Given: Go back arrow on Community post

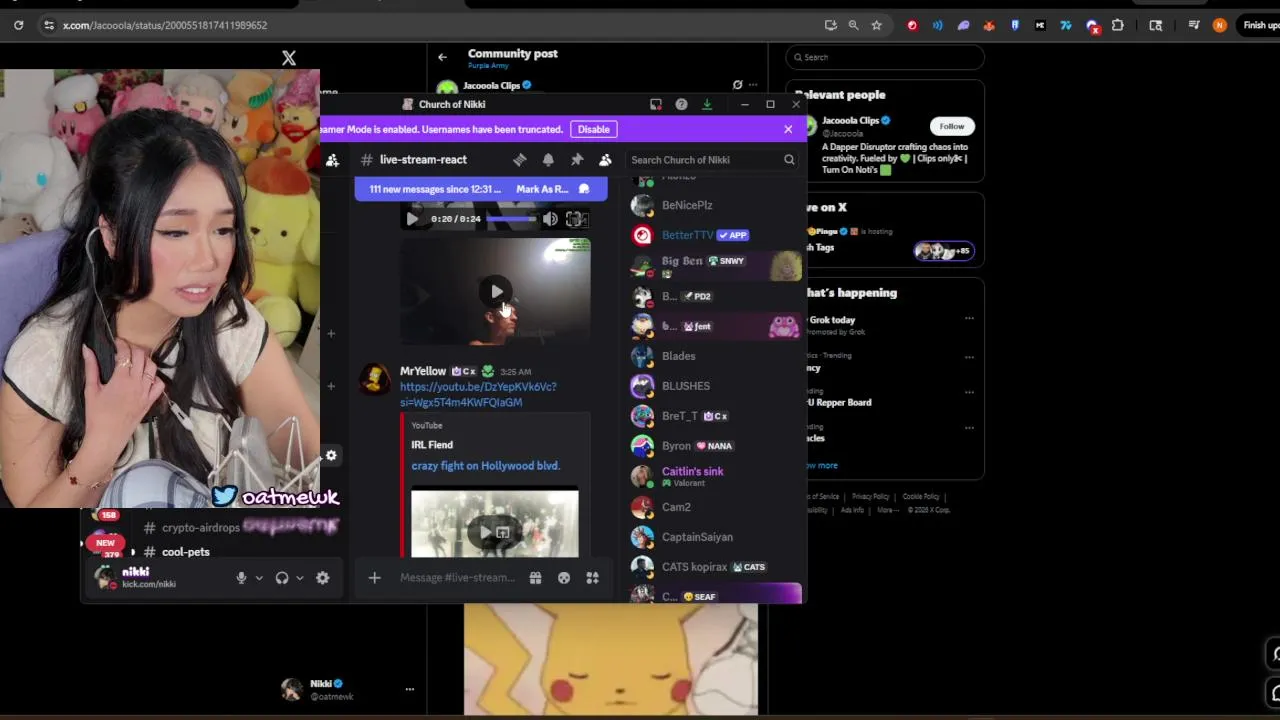Looking at the screenshot, I should [442, 57].
